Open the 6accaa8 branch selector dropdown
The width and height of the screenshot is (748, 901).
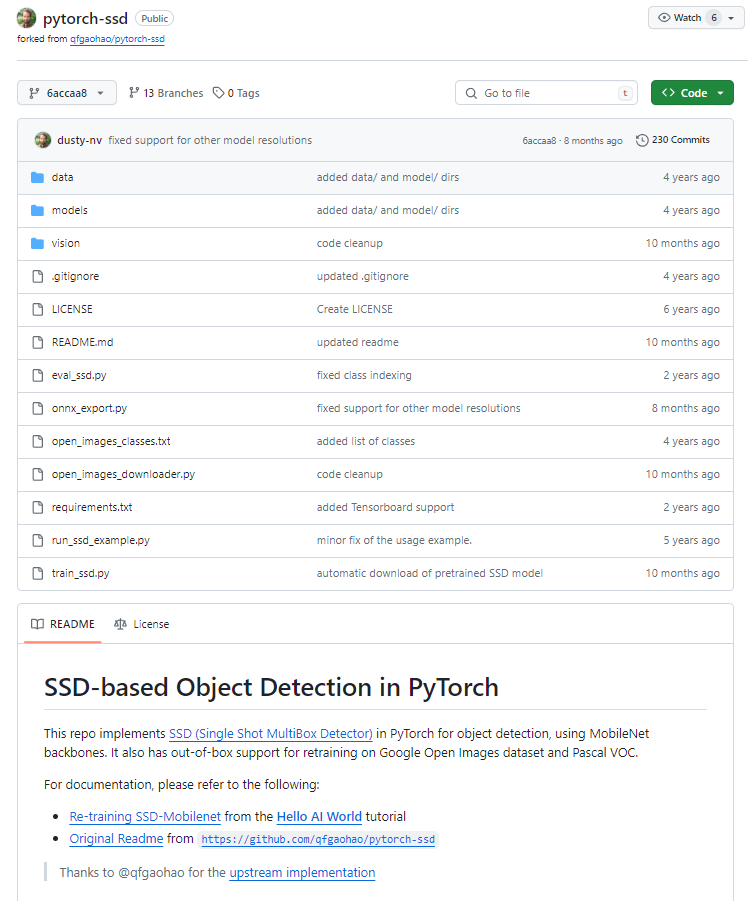[x=66, y=93]
